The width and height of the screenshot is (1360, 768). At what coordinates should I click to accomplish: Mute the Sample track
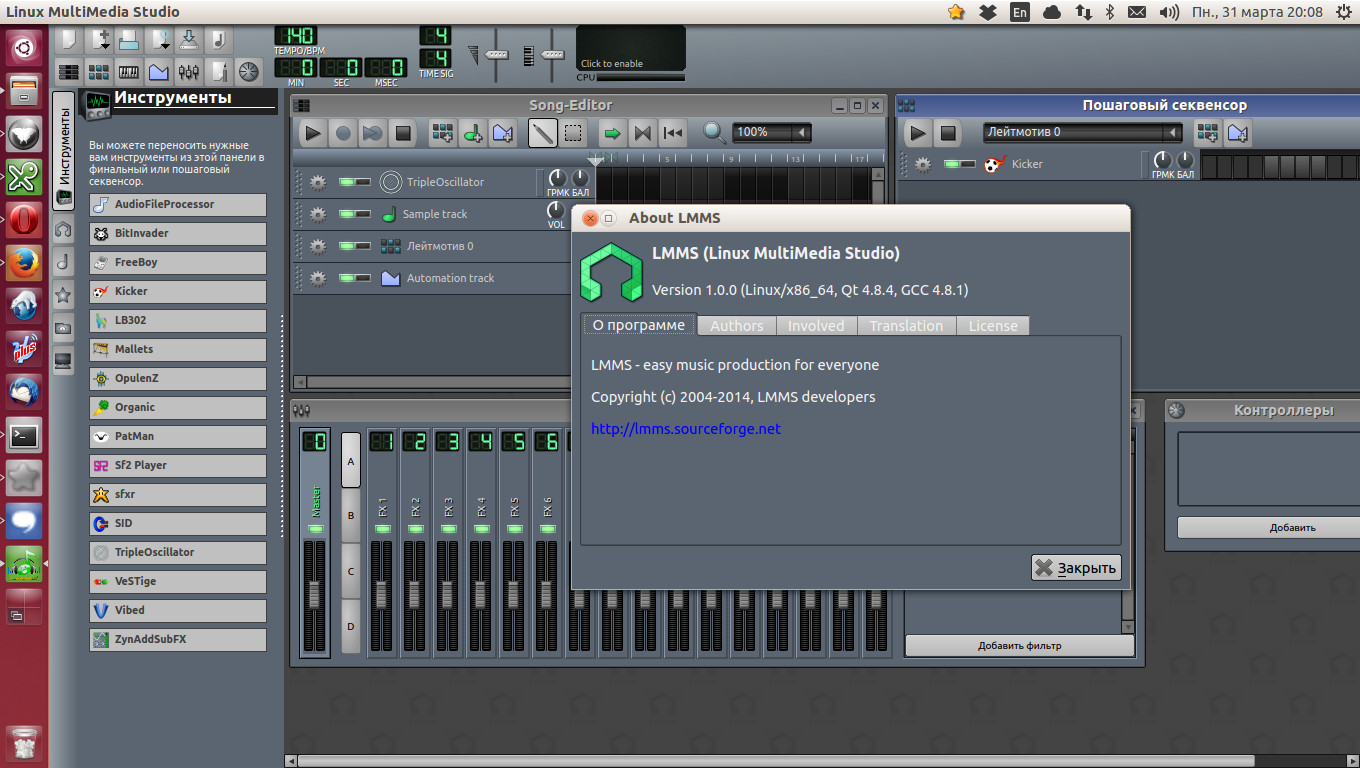click(345, 214)
